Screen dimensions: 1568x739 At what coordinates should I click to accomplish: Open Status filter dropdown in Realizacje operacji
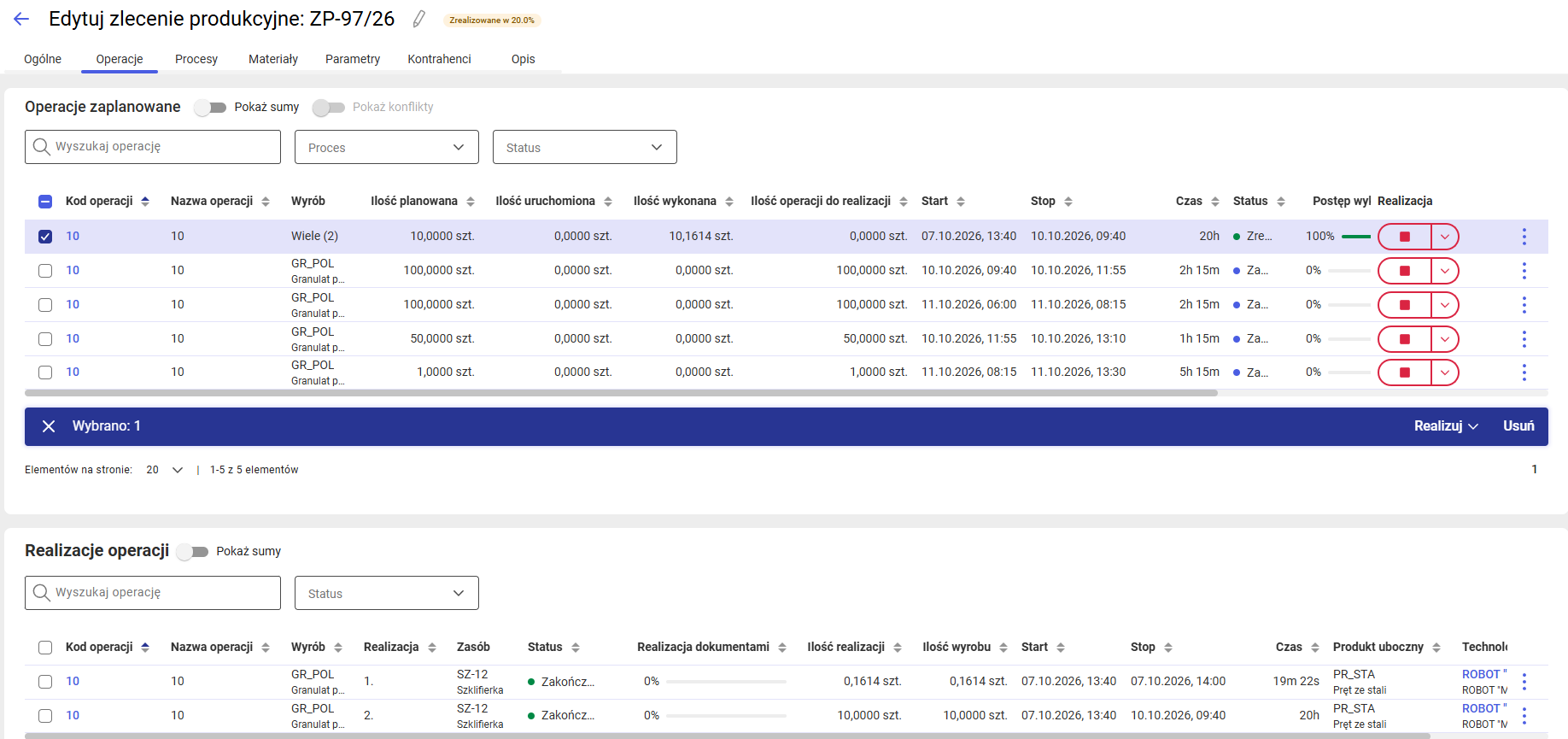coord(387,593)
